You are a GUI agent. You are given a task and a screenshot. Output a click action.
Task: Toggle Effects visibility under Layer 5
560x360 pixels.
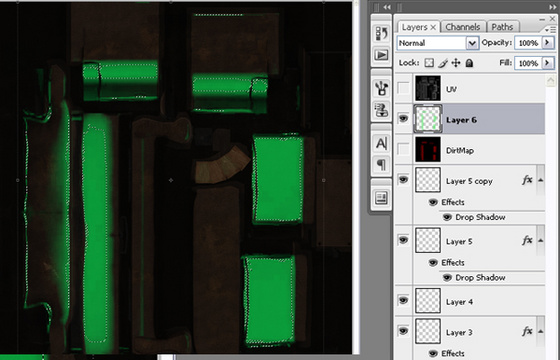point(433,262)
